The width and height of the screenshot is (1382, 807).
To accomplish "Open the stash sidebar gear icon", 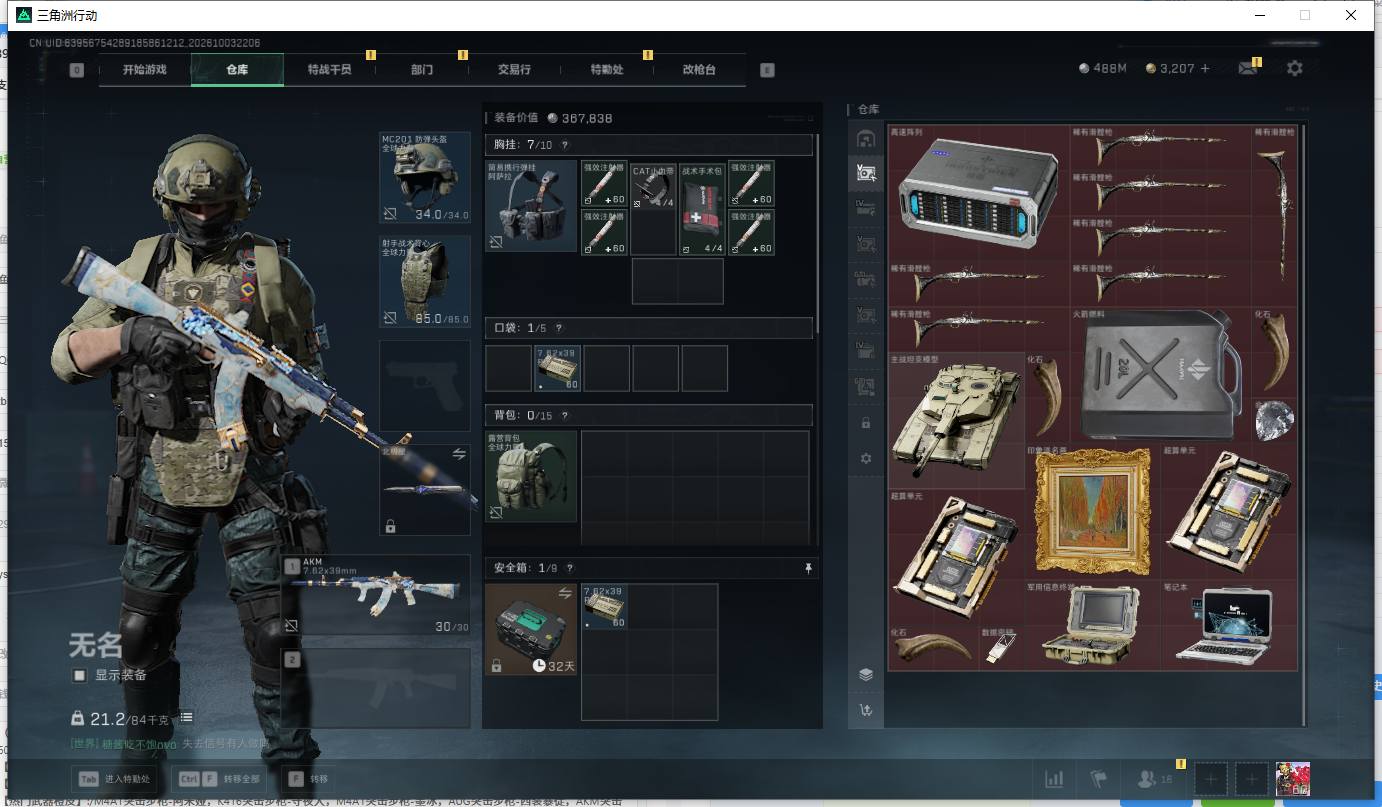I will [866, 458].
